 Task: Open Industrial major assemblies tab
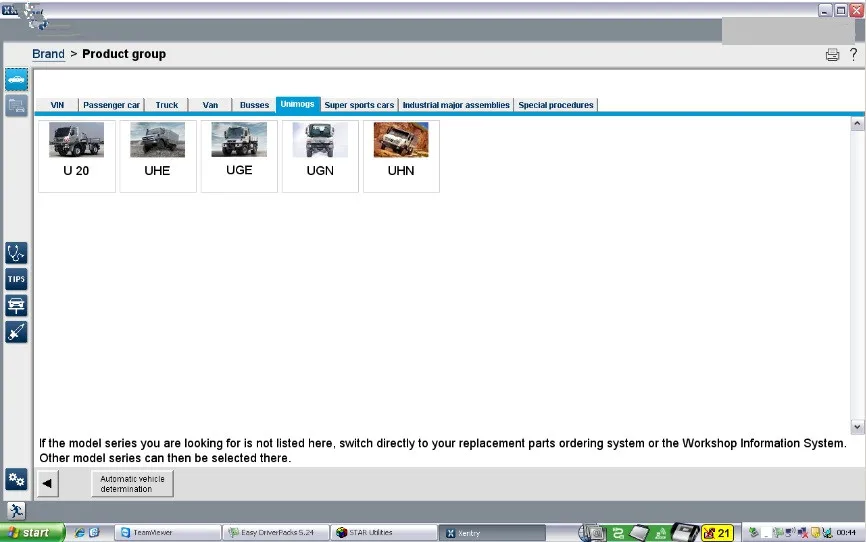(x=456, y=105)
